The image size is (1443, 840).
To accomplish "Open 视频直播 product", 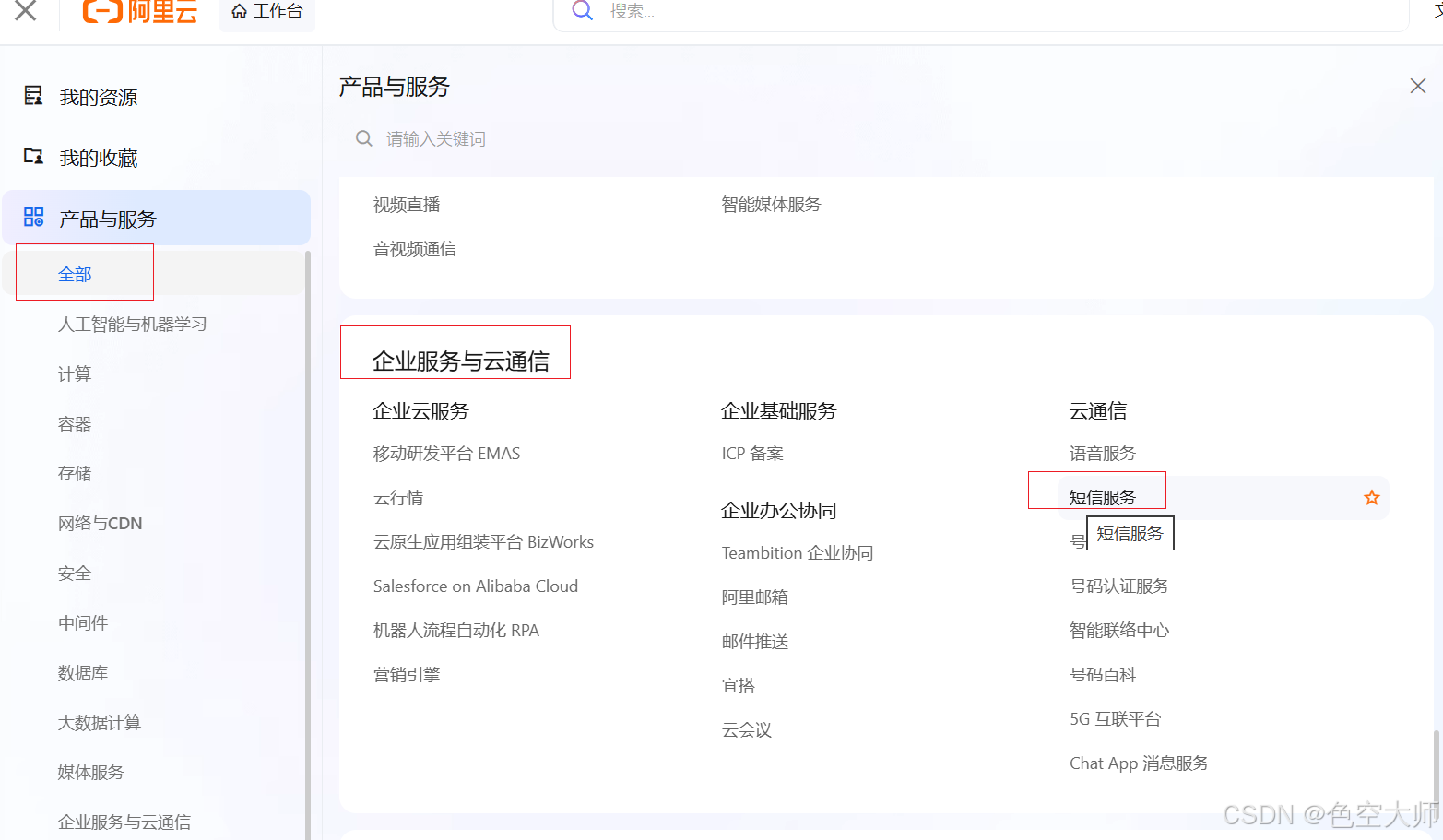I will 407,205.
